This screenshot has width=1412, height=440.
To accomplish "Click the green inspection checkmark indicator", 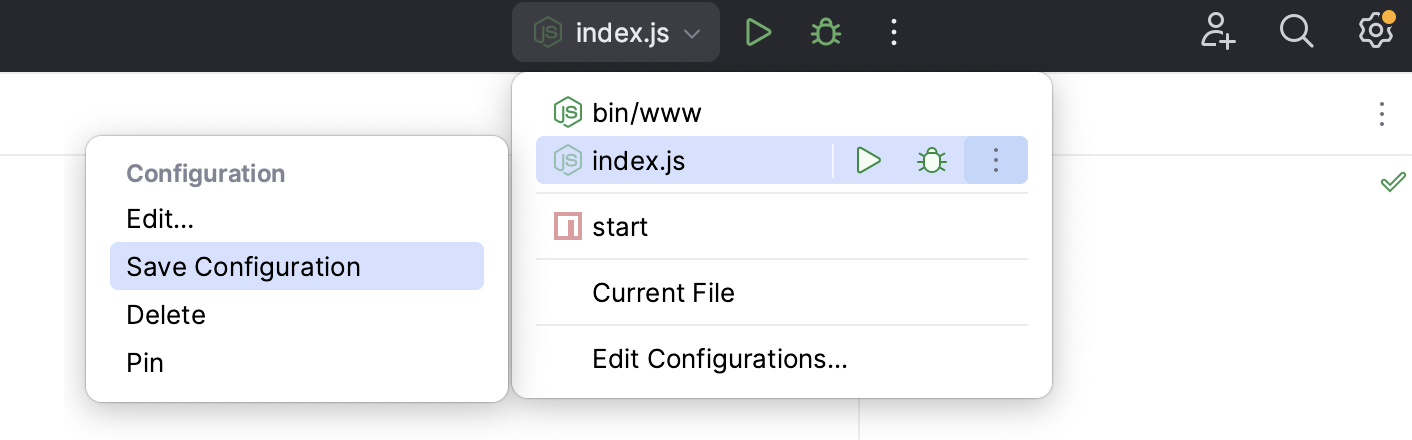I will click(1392, 183).
